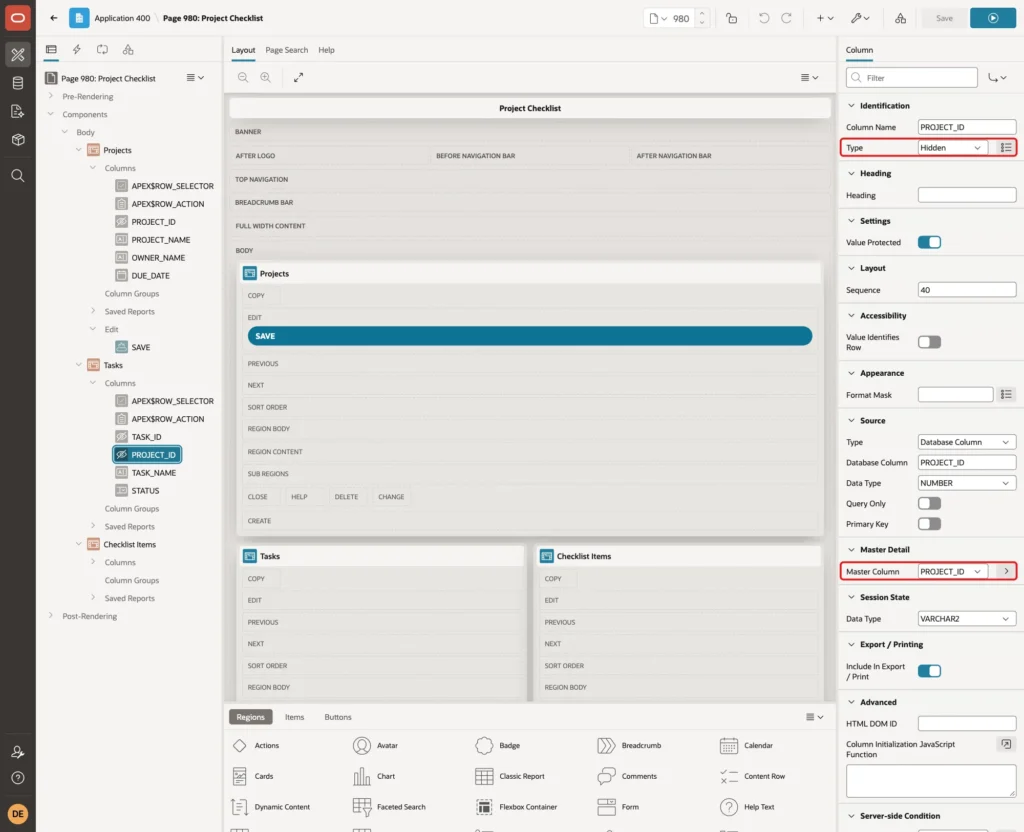This screenshot has height=832, width=1024.
Task: Open the Application 400 breadcrumb link
Action: tap(122, 18)
